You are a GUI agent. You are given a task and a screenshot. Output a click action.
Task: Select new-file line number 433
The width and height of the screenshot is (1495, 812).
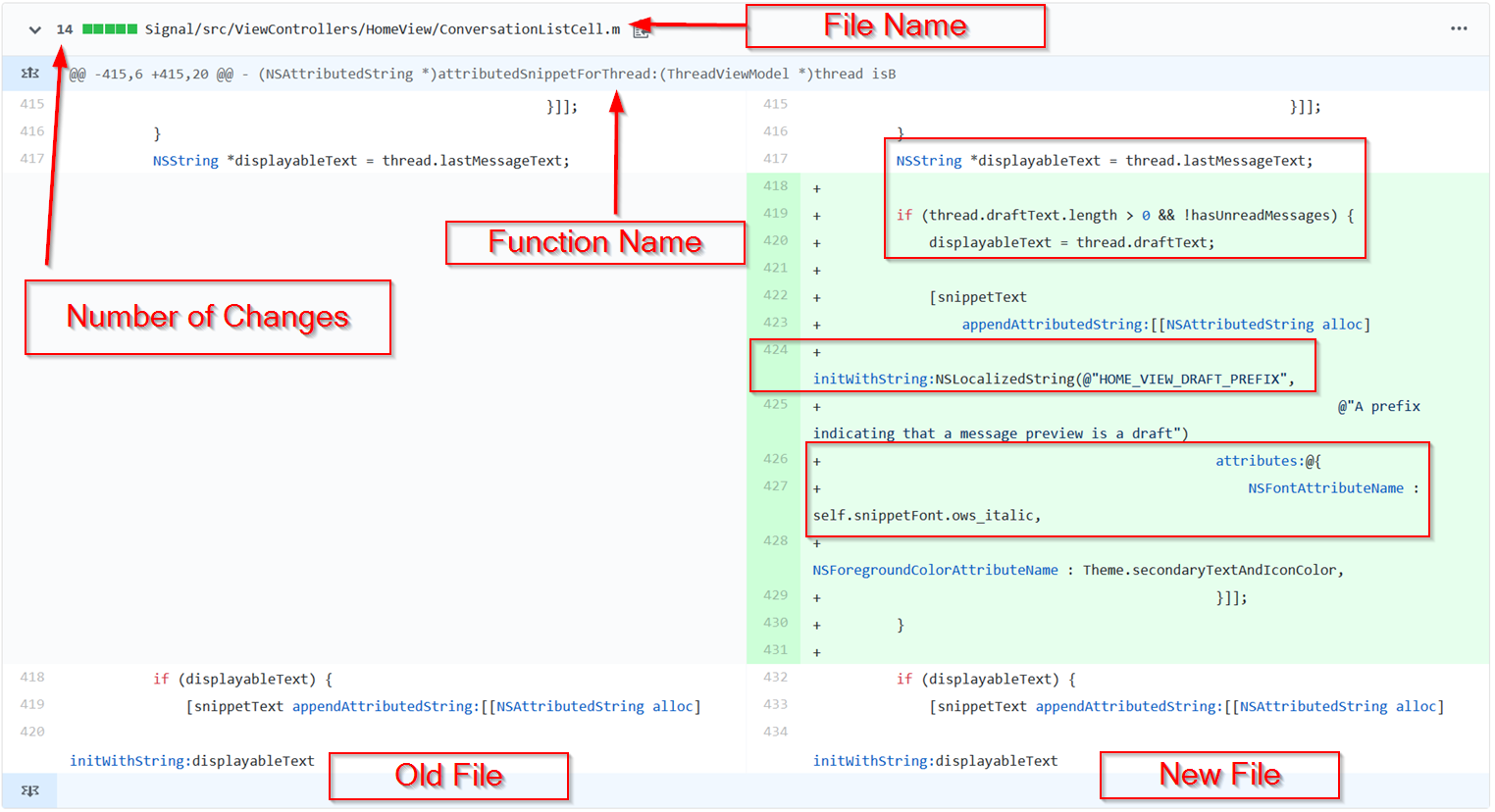coord(776,705)
